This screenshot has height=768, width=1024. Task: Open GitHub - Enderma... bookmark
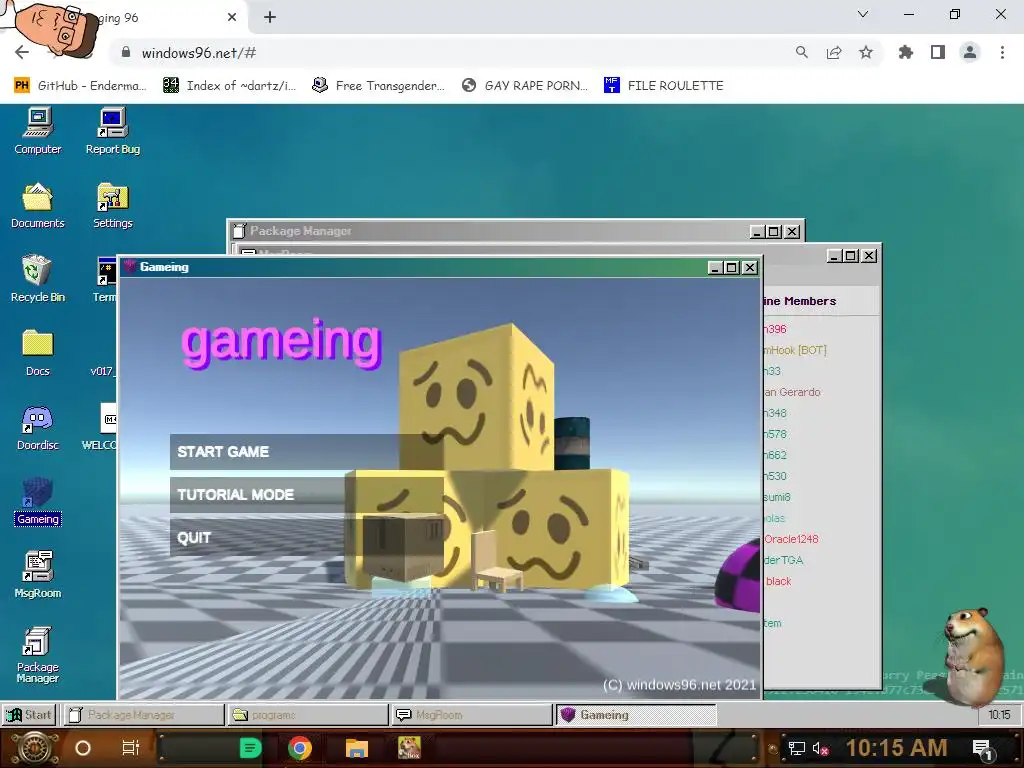(x=80, y=86)
